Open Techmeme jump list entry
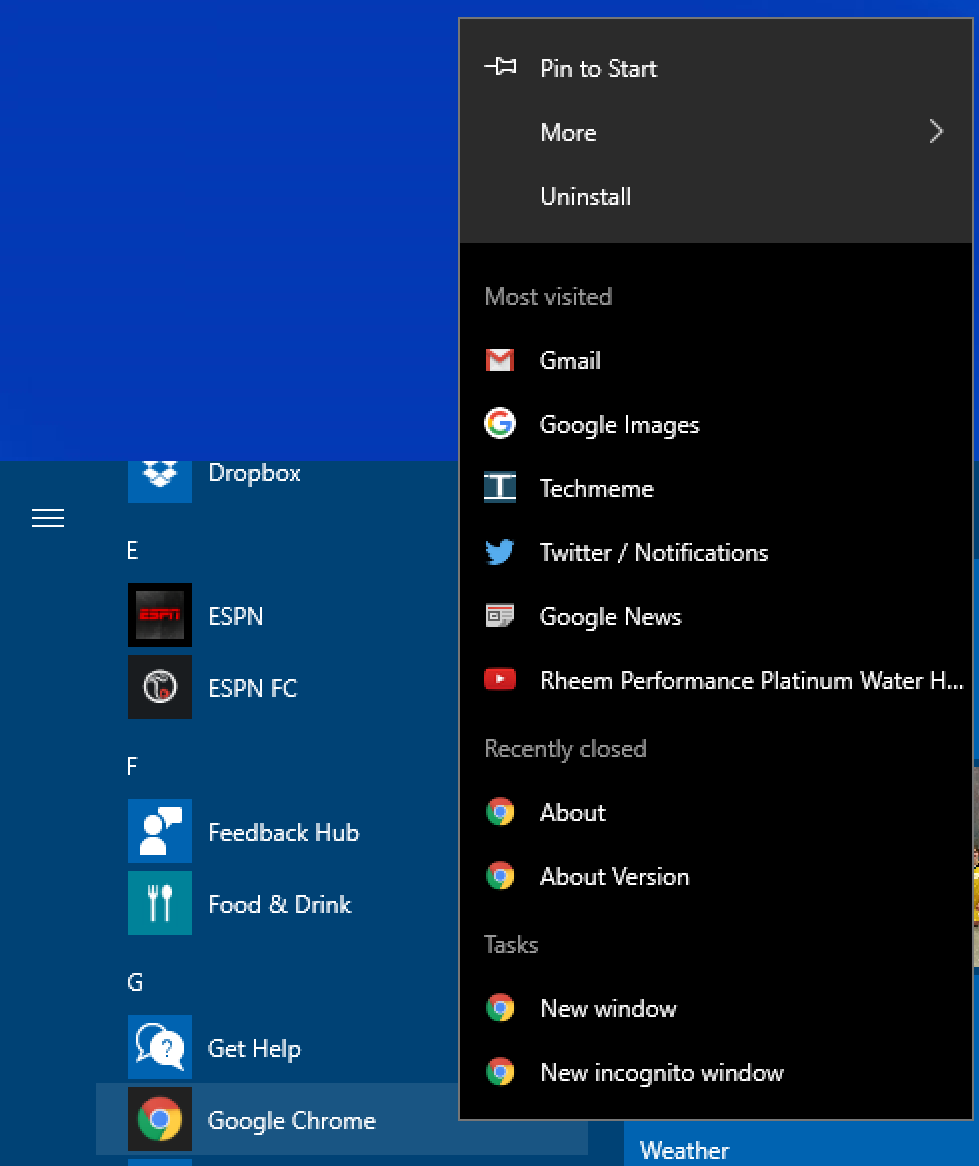Viewport: 979px width, 1166px height. pyautogui.click(x=715, y=489)
